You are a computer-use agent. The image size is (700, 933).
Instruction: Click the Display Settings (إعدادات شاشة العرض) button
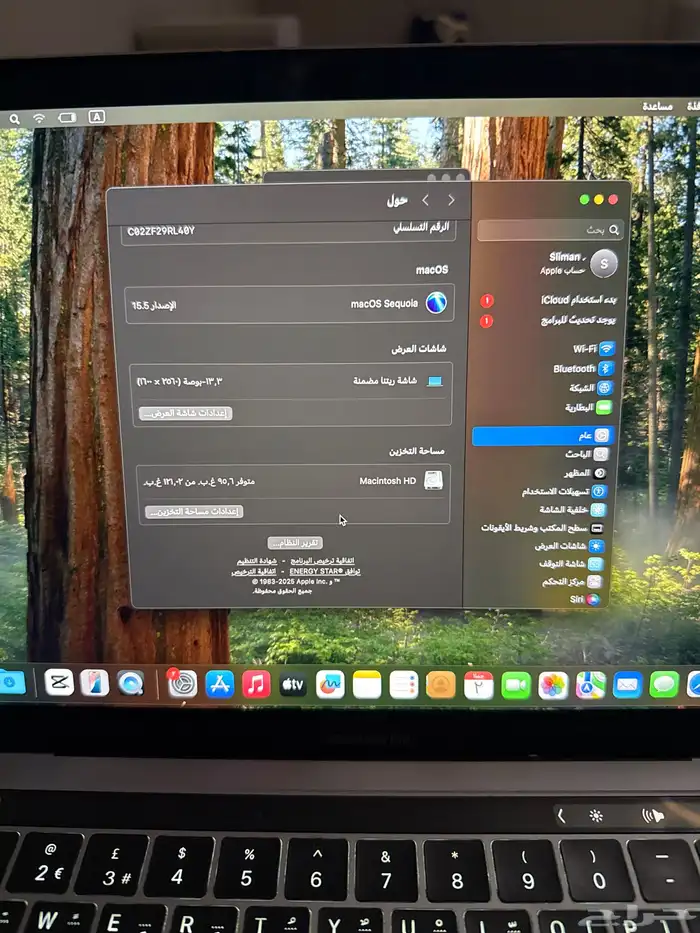click(186, 413)
